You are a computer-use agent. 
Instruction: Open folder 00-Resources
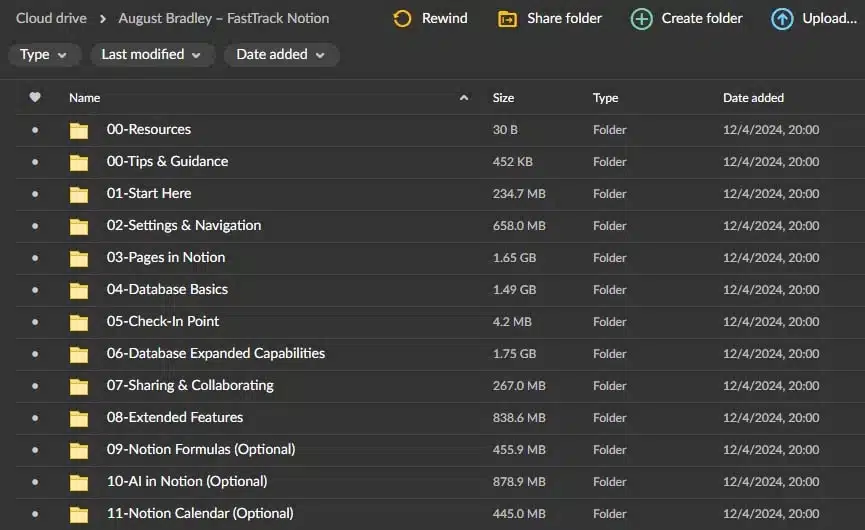coord(148,129)
